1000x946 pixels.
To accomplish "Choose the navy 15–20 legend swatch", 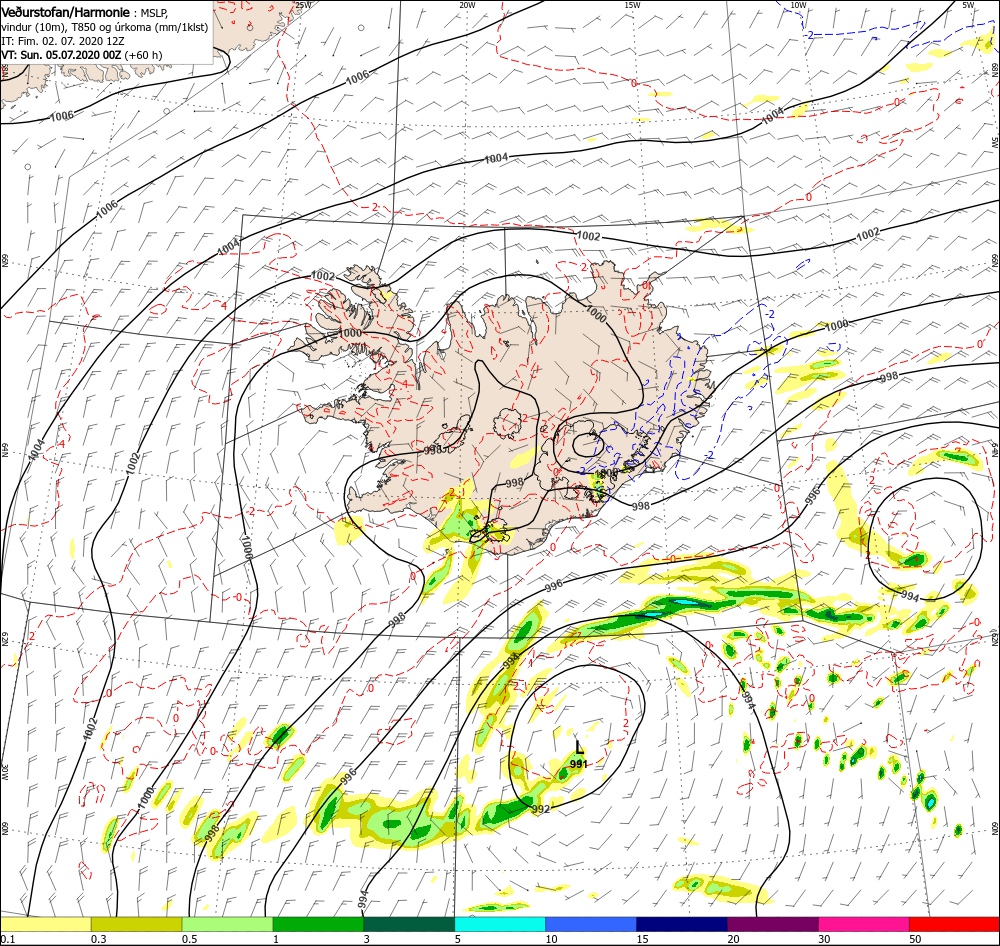I will (x=682, y=924).
